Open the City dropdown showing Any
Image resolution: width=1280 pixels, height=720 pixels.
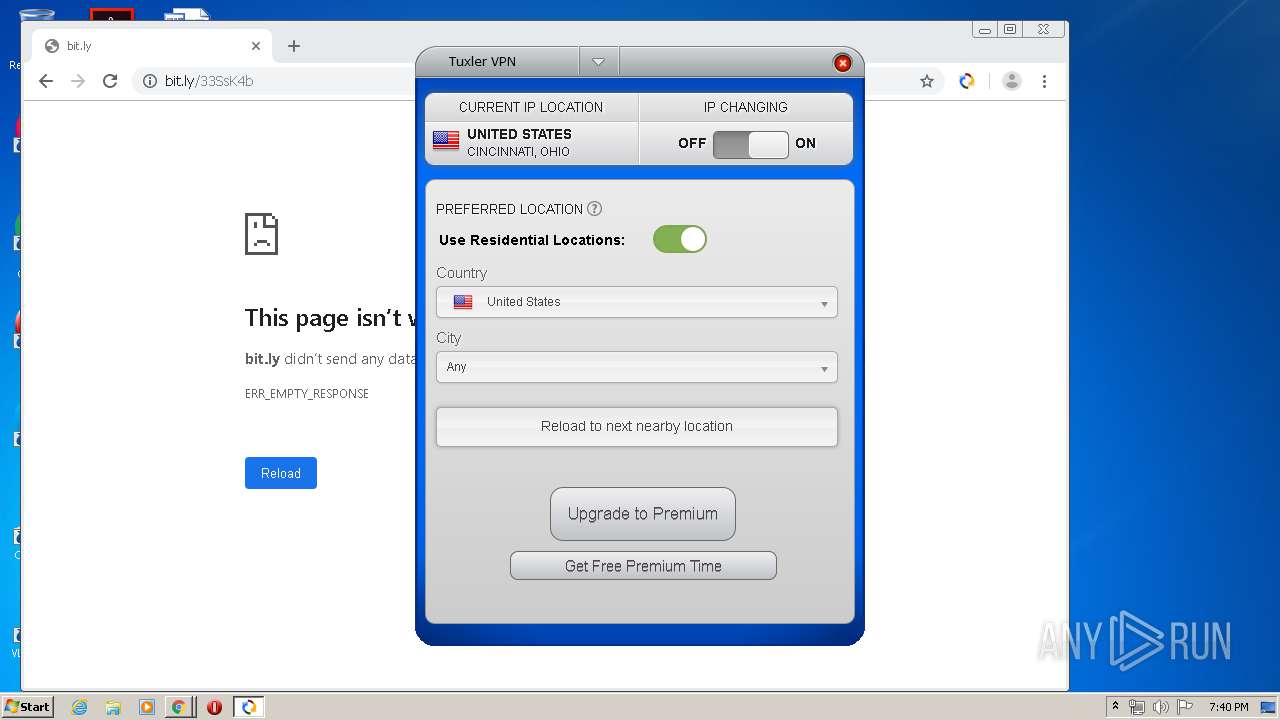[x=637, y=367]
